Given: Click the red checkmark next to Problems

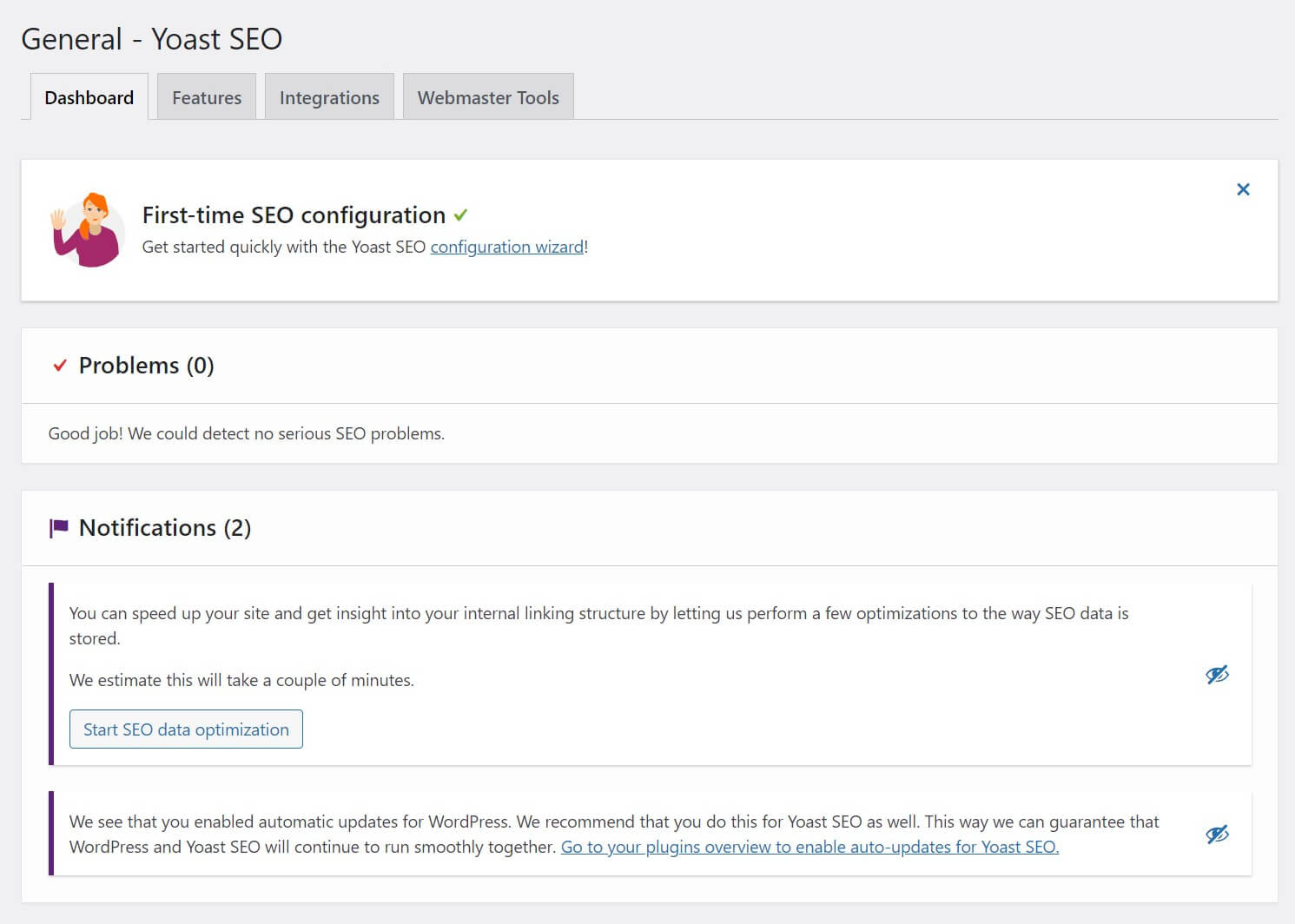Looking at the screenshot, I should 60,366.
